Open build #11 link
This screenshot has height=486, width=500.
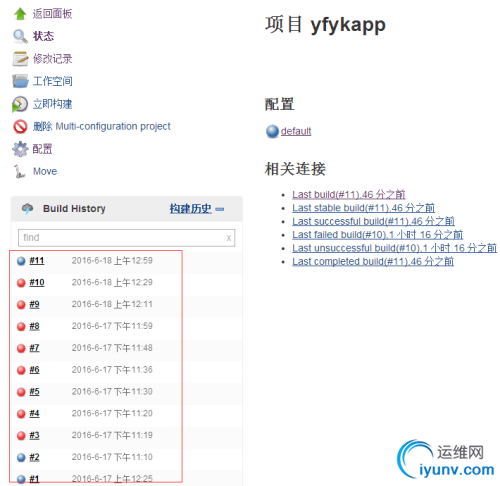tap(37, 261)
